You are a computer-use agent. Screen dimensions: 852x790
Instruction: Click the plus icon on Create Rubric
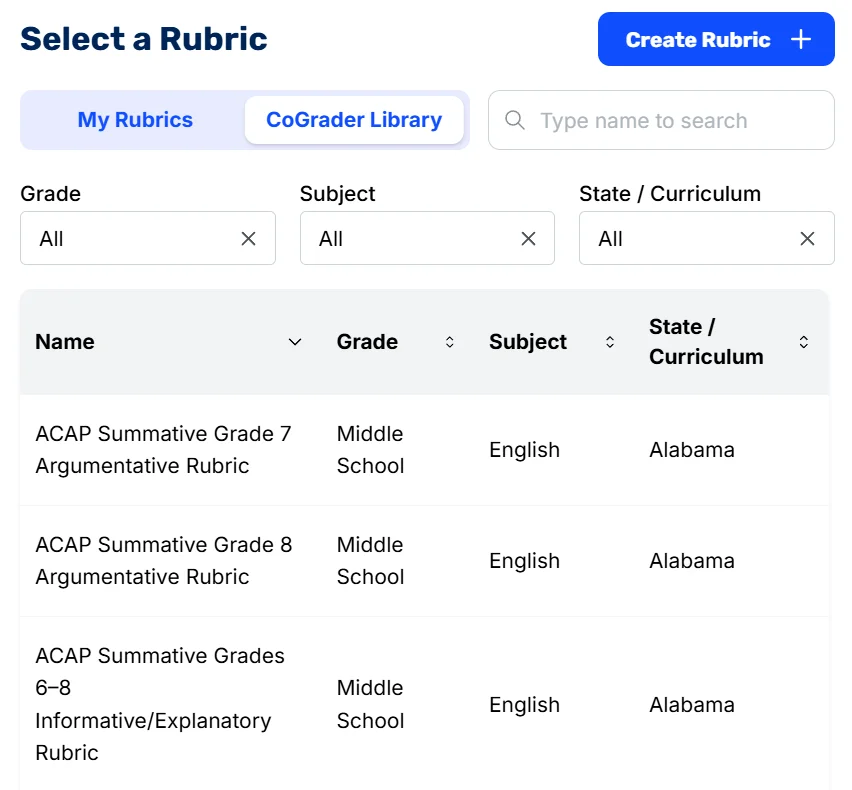click(x=800, y=38)
